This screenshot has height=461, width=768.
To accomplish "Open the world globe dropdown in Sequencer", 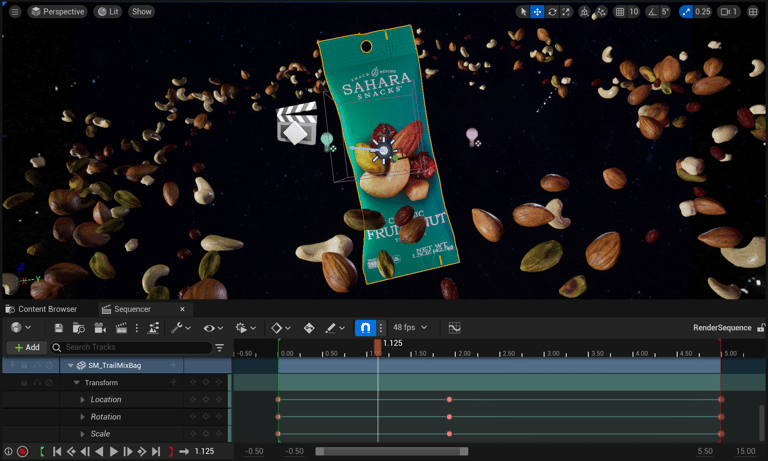I will pyautogui.click(x=21, y=327).
